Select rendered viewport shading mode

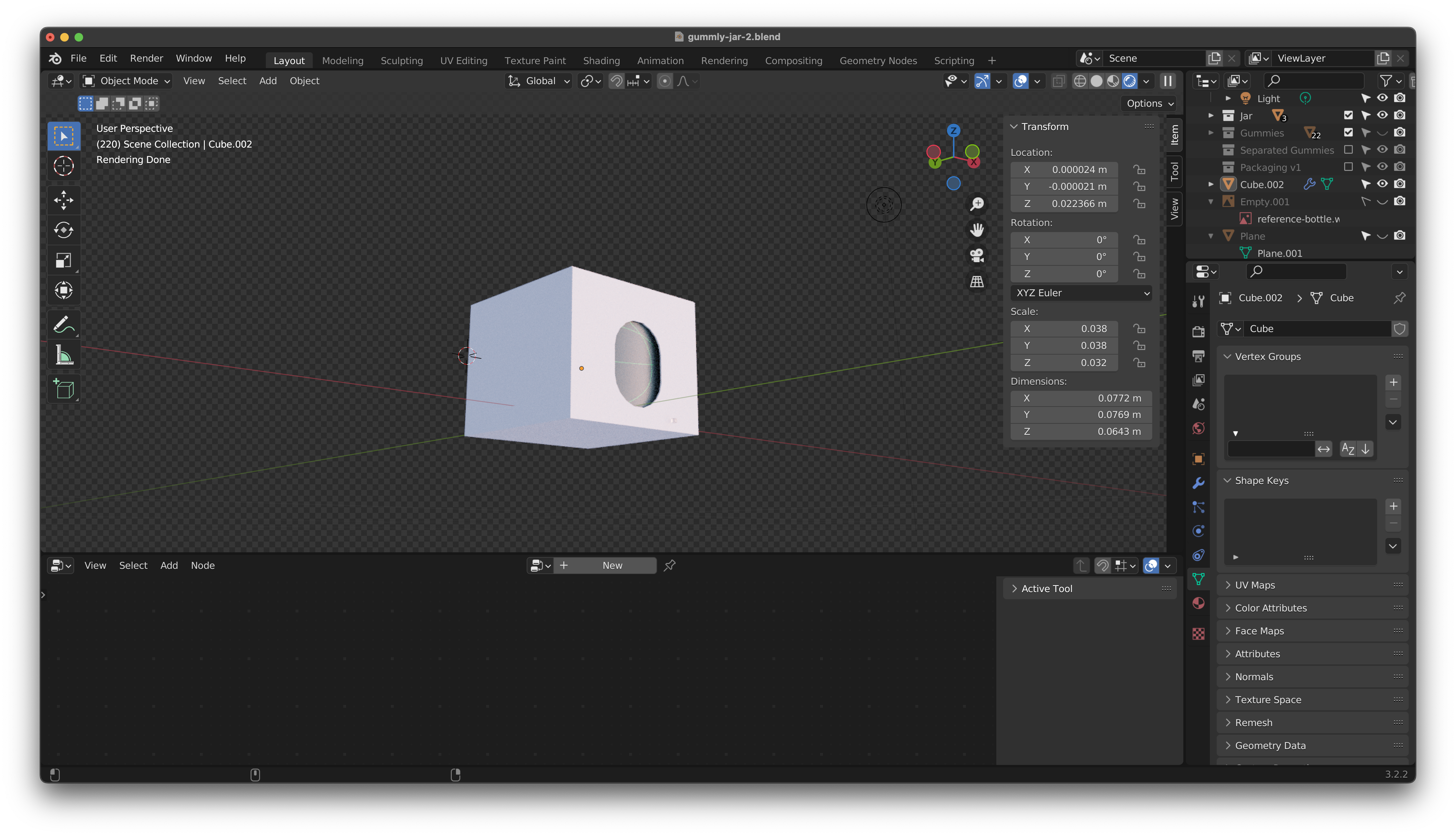1129,81
